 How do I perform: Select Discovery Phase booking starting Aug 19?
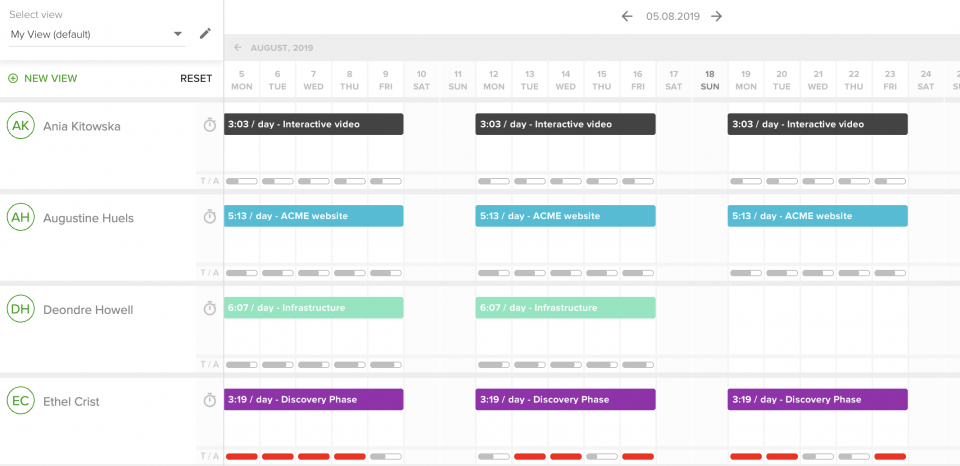coord(817,400)
